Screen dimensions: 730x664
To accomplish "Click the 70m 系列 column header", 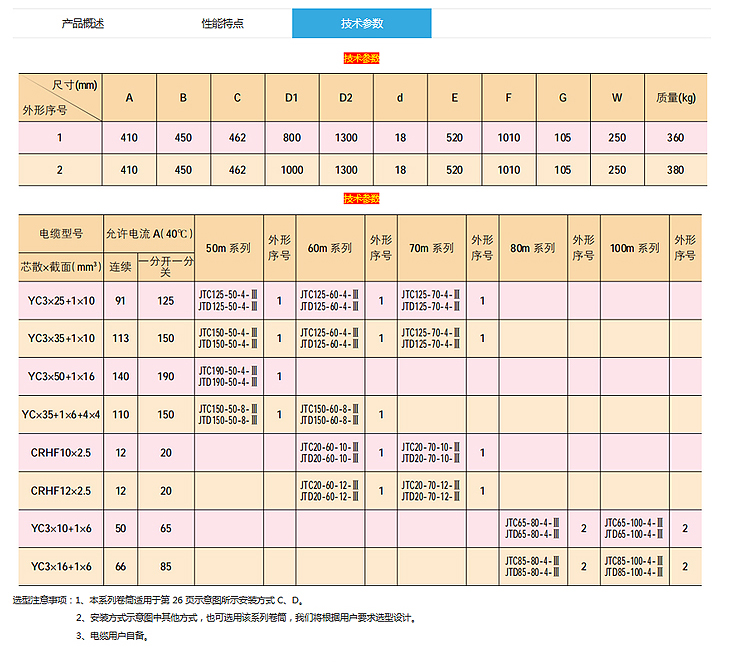I will [431, 248].
